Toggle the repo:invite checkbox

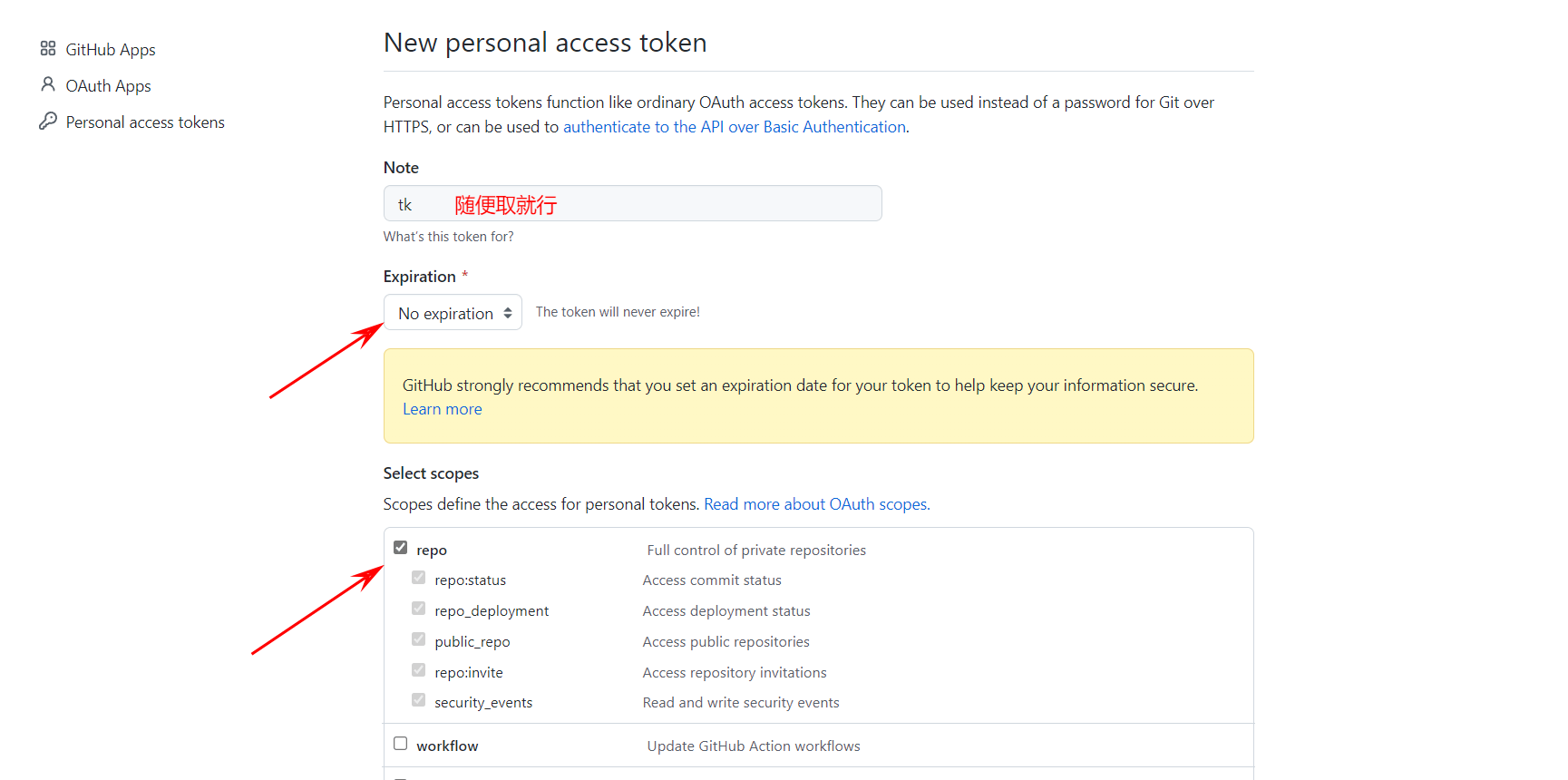[418, 669]
